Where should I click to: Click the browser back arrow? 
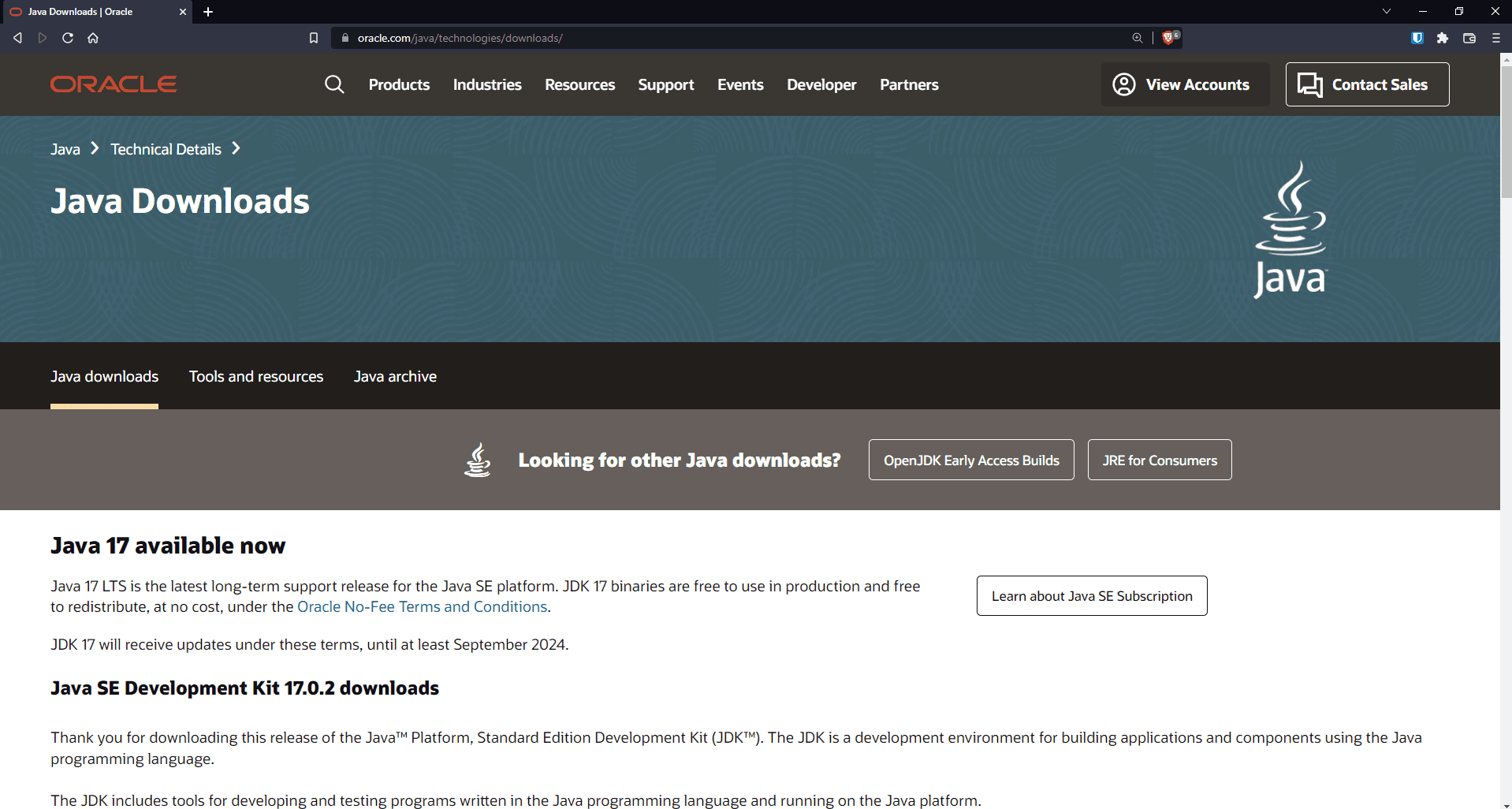[17, 38]
